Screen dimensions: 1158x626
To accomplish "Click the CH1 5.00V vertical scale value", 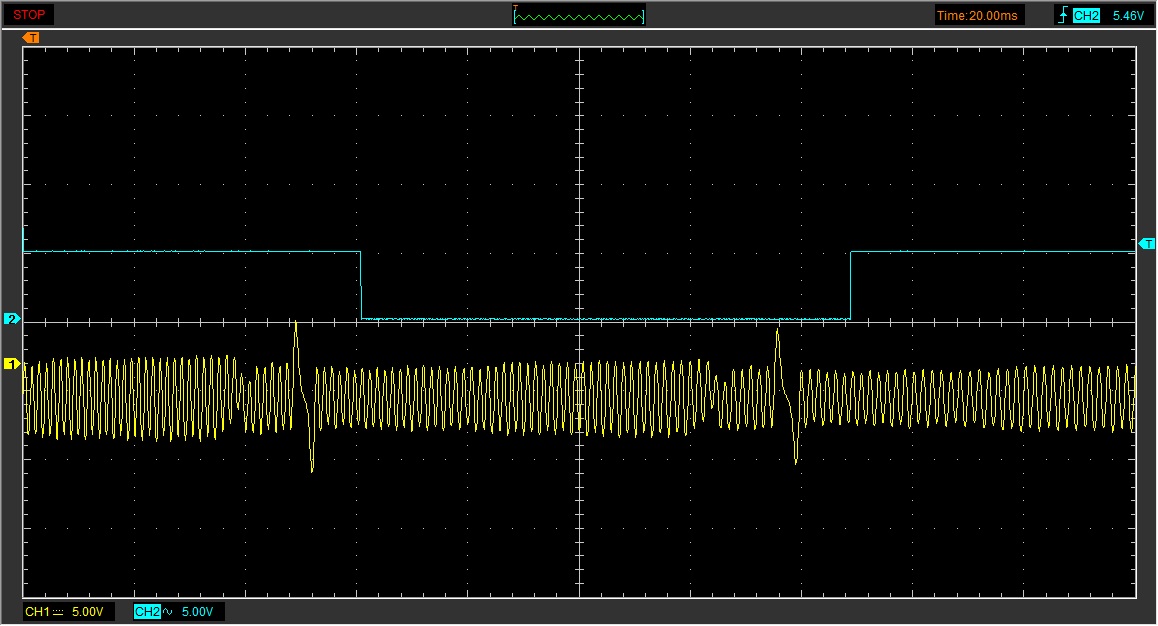I will point(87,612).
